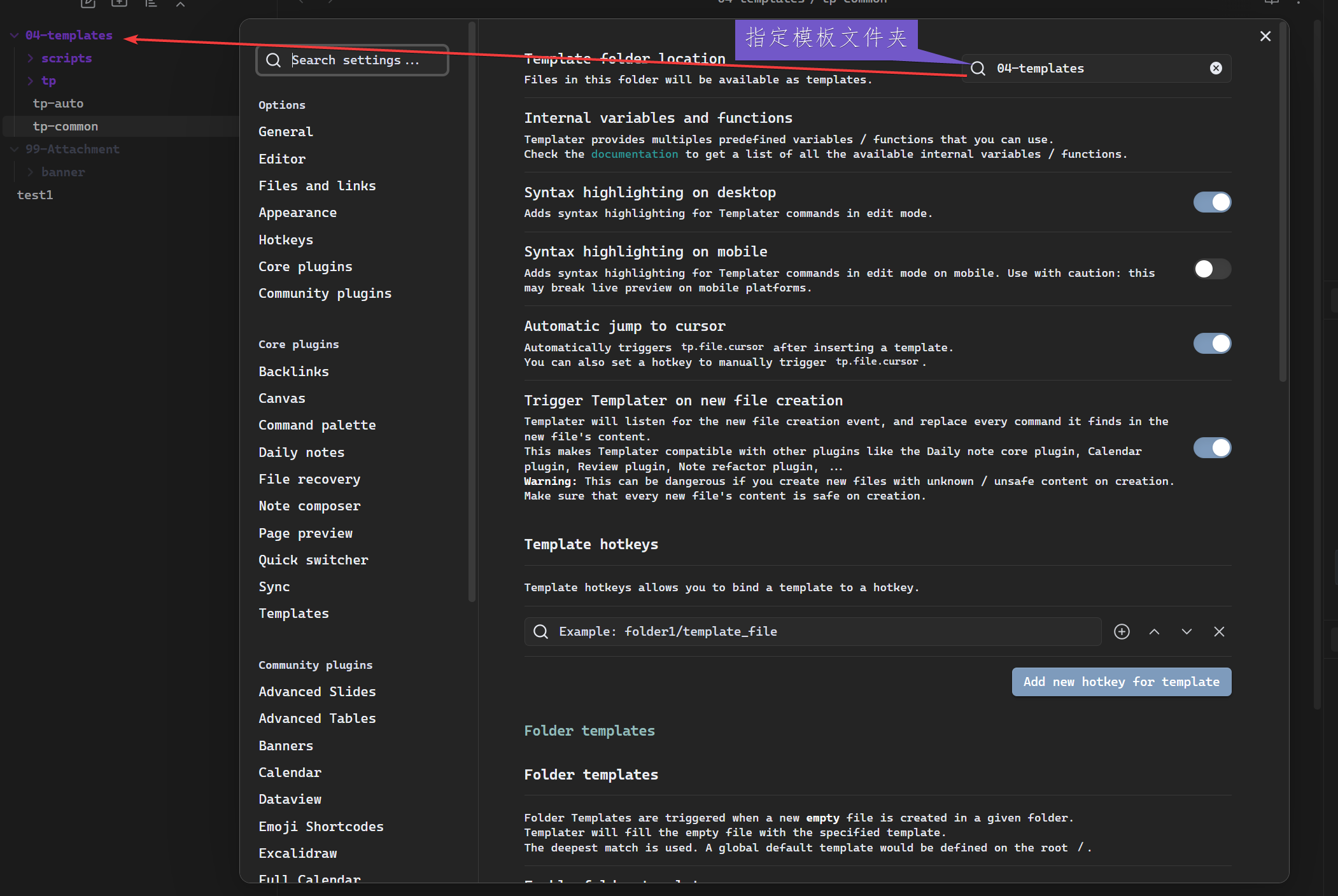This screenshot has height=896, width=1338.
Task: Open the Templater documentation link
Action: coord(634,154)
